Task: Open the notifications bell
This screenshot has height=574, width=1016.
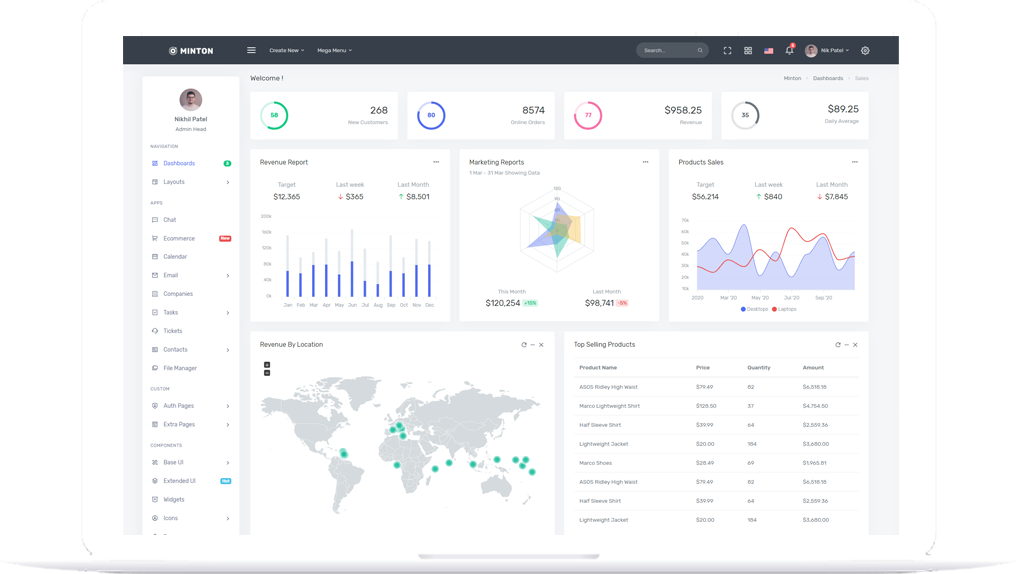Action: tap(789, 50)
